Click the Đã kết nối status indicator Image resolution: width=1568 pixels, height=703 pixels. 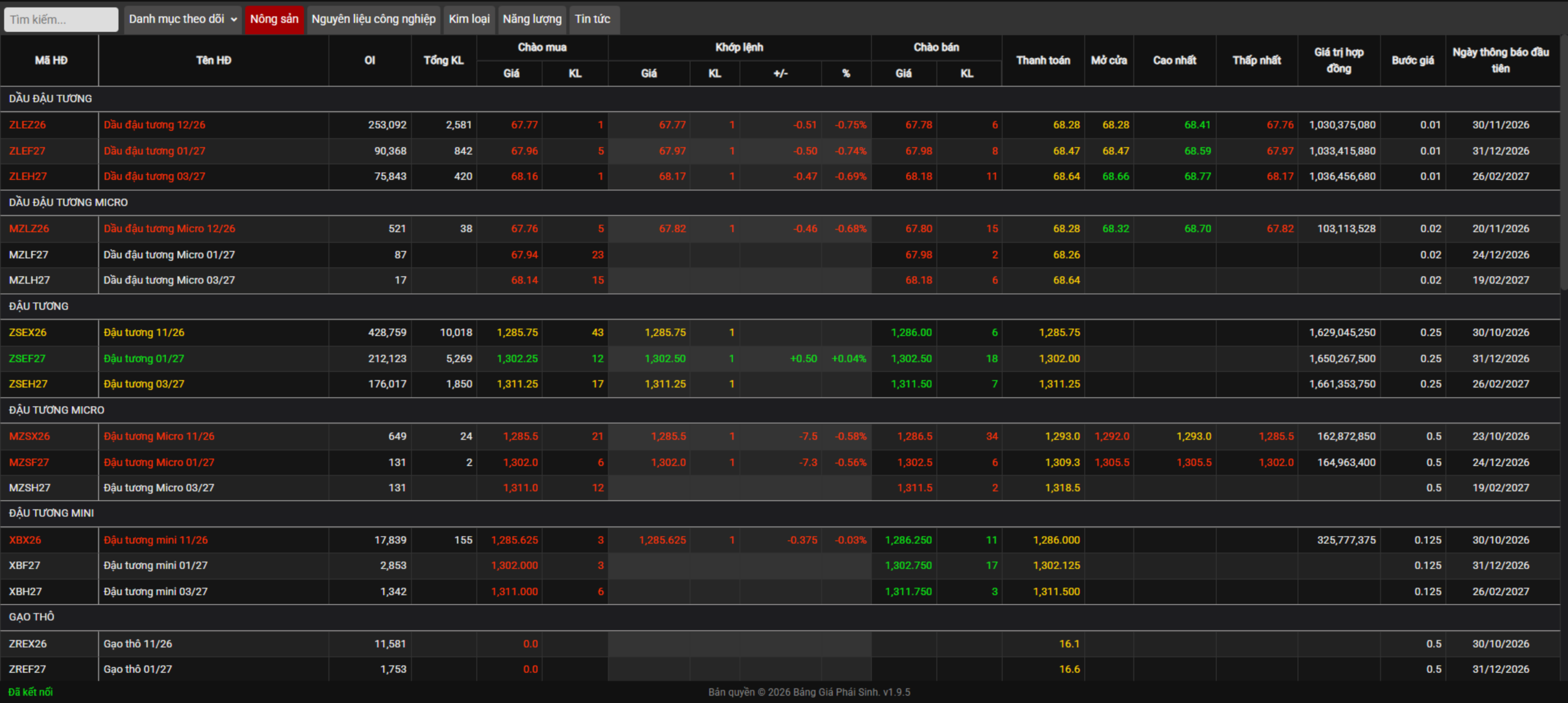coord(31,693)
